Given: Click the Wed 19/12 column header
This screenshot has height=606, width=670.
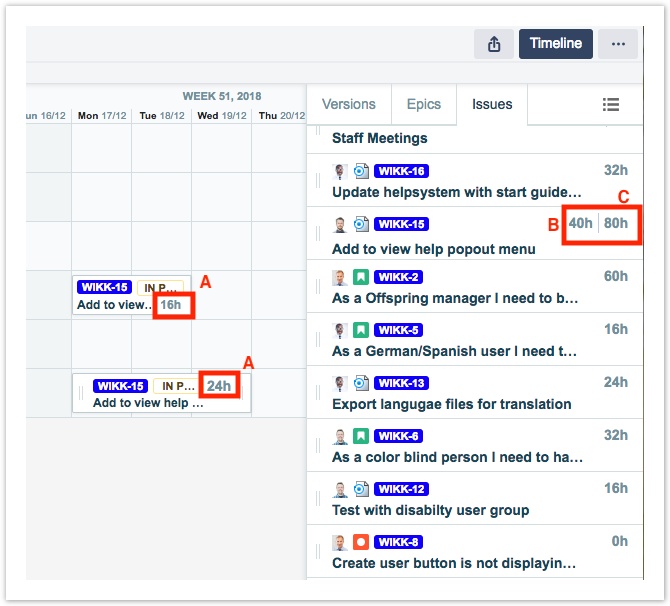Looking at the screenshot, I should point(222,116).
